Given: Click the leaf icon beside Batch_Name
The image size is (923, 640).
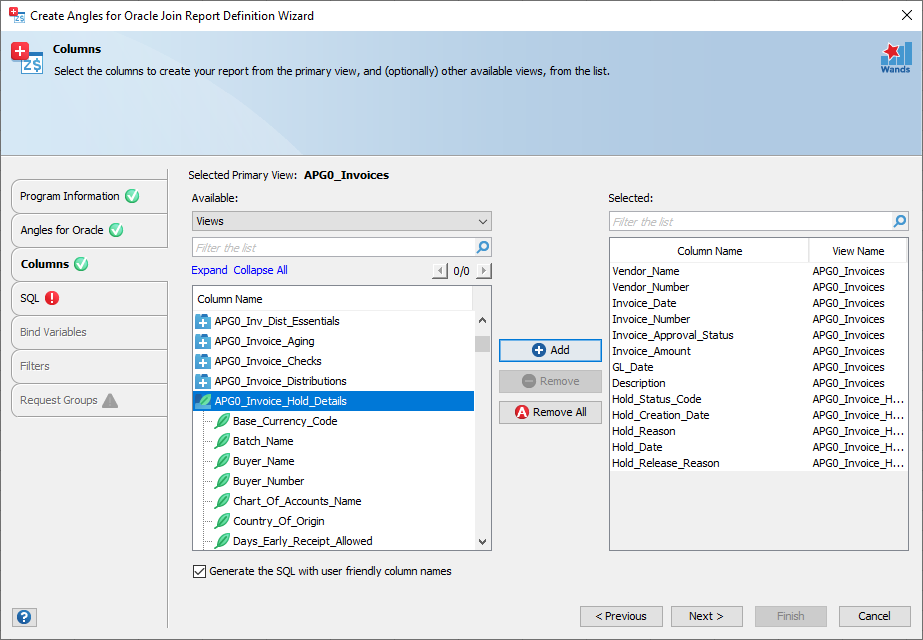Looking at the screenshot, I should click(222, 441).
